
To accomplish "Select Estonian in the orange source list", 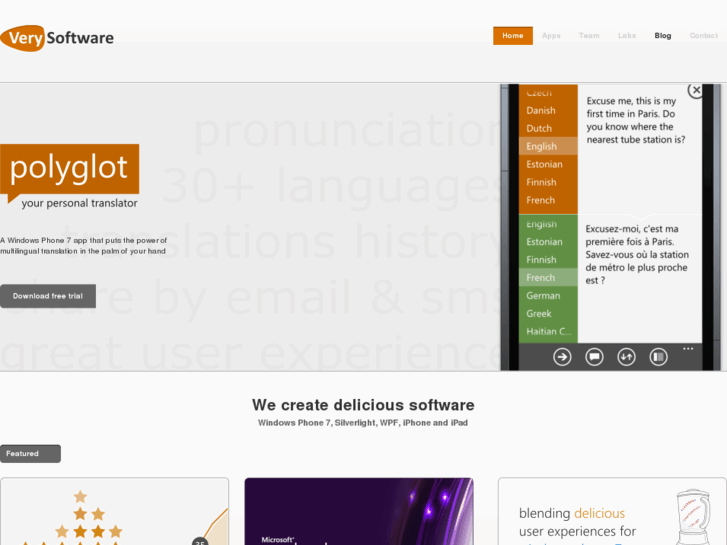I will coord(548,164).
